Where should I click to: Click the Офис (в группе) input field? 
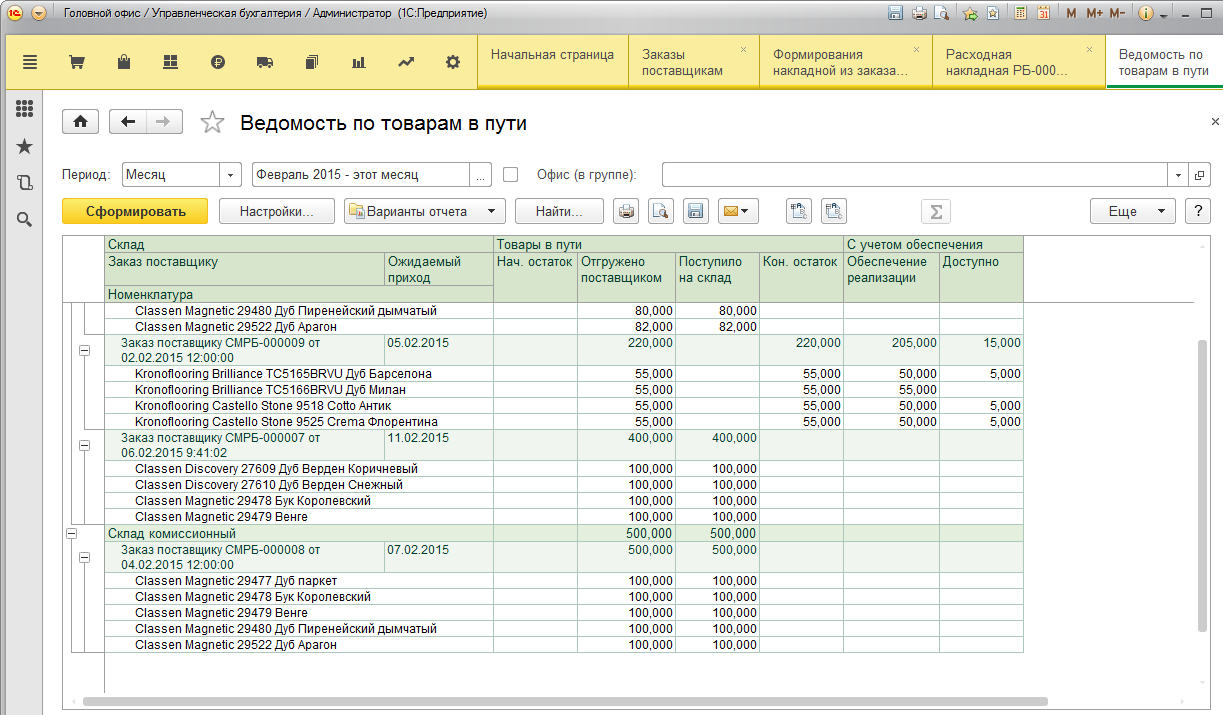(915, 174)
